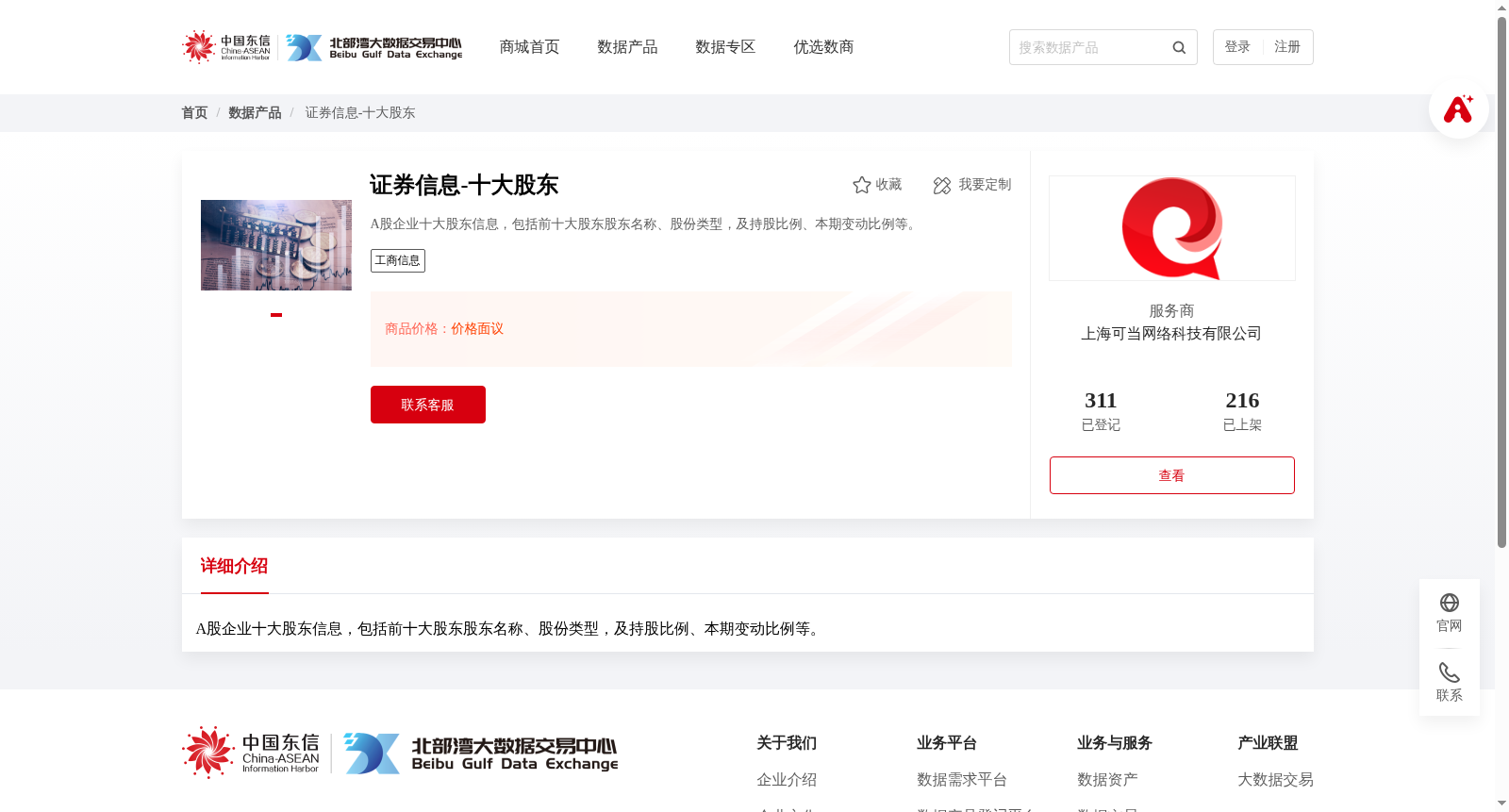This screenshot has width=1509, height=812.
Task: Click the 登录 login link
Action: coord(1237,47)
